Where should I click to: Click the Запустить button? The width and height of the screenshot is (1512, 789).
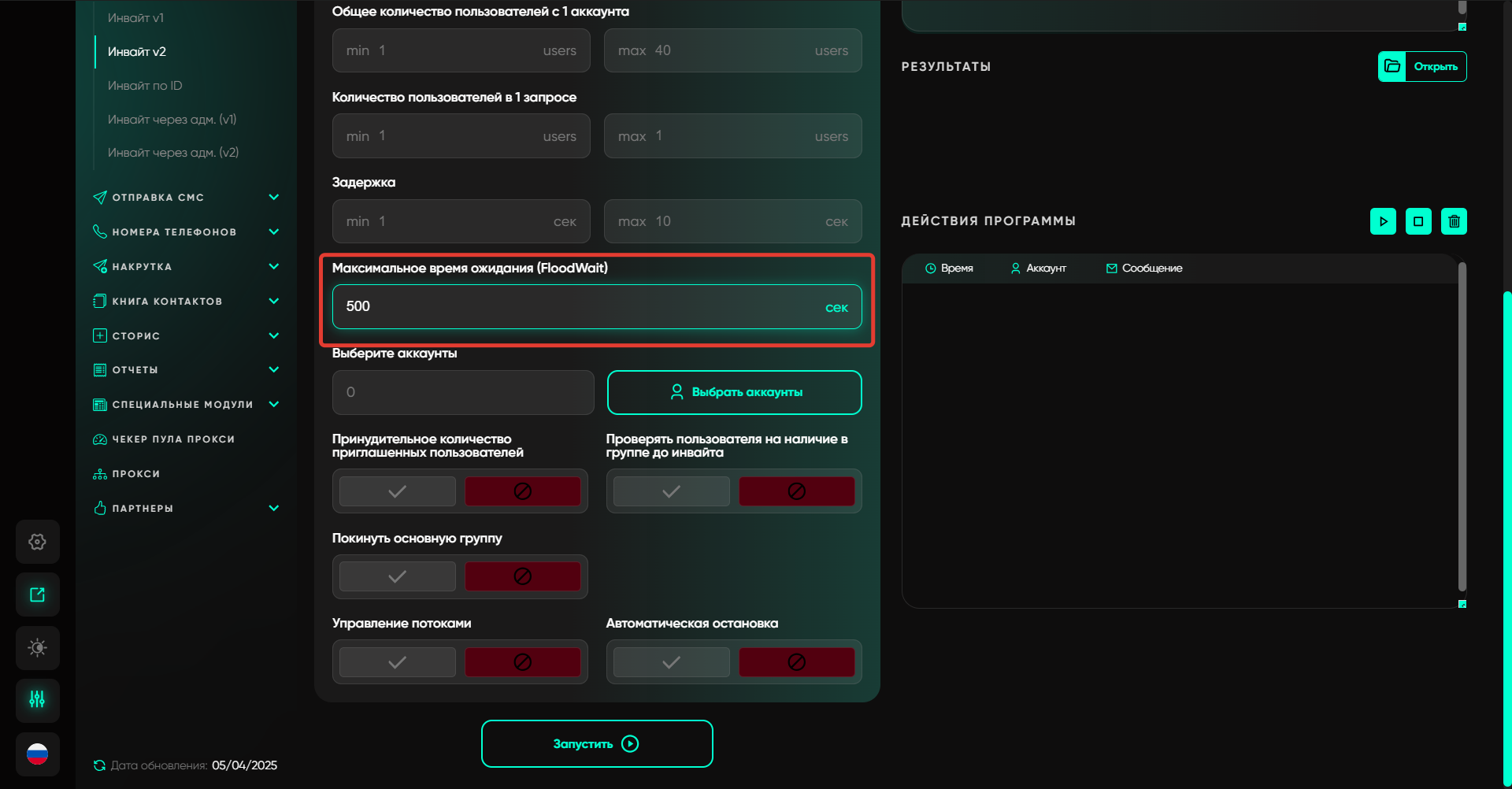click(597, 743)
